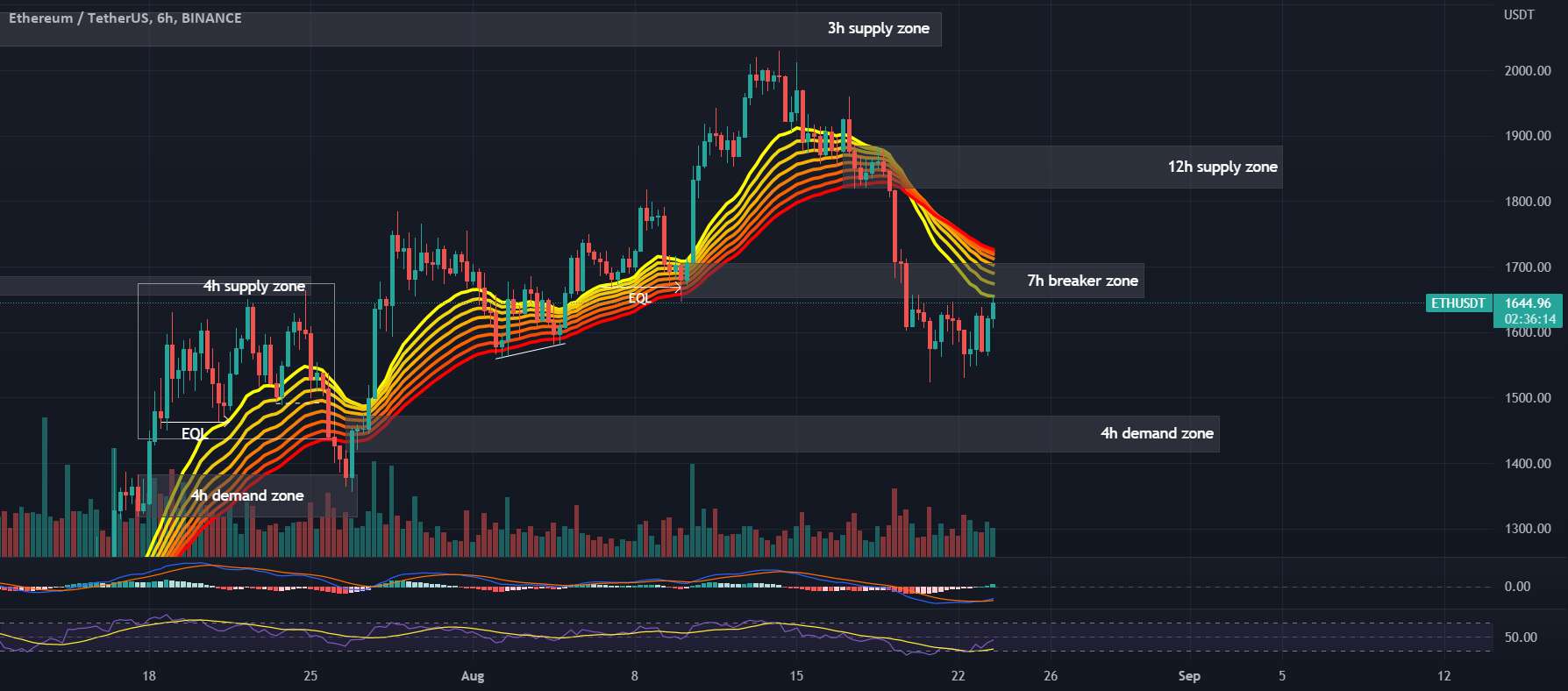Click the '26' date on time axis
This screenshot has width=1568, height=691.
pyautogui.click(x=1051, y=675)
